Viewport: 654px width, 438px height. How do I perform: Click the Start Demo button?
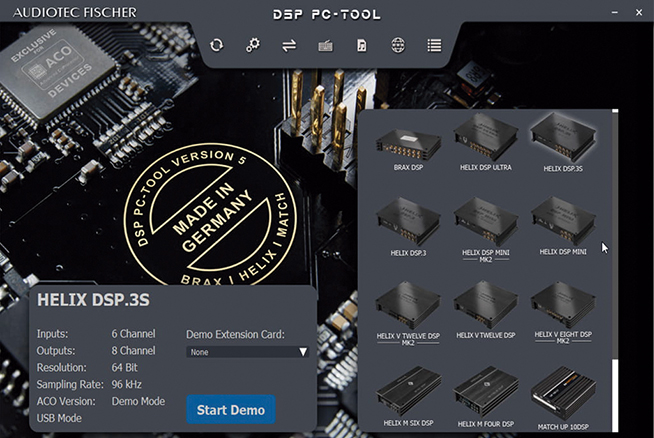pos(231,410)
